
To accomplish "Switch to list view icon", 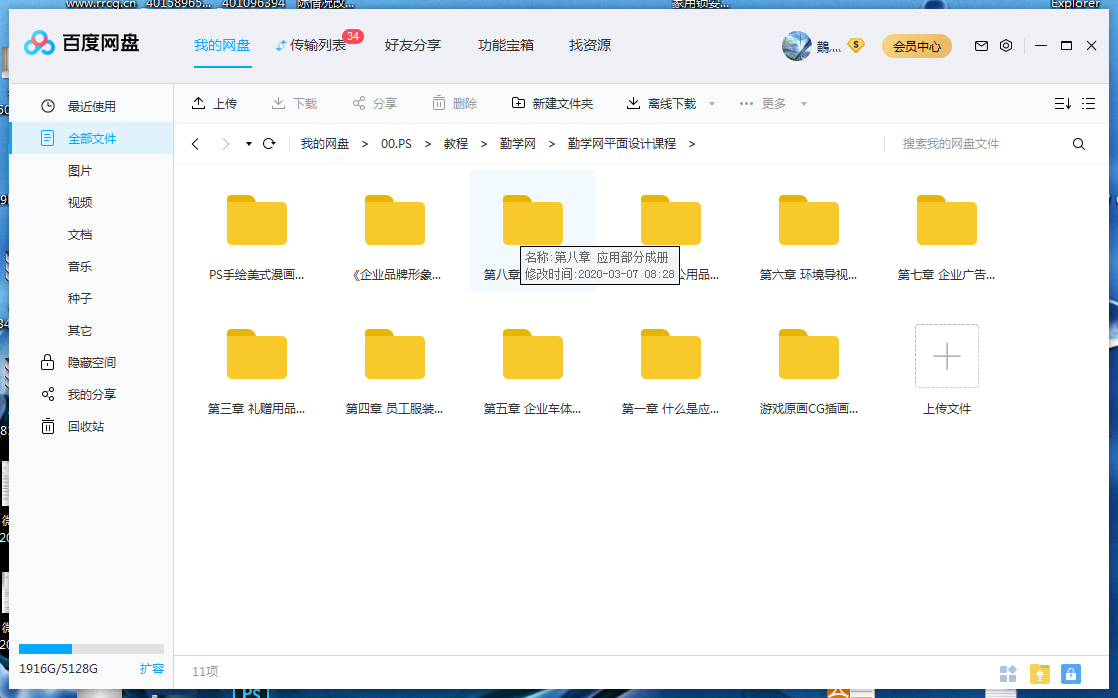I will pos(1088,103).
